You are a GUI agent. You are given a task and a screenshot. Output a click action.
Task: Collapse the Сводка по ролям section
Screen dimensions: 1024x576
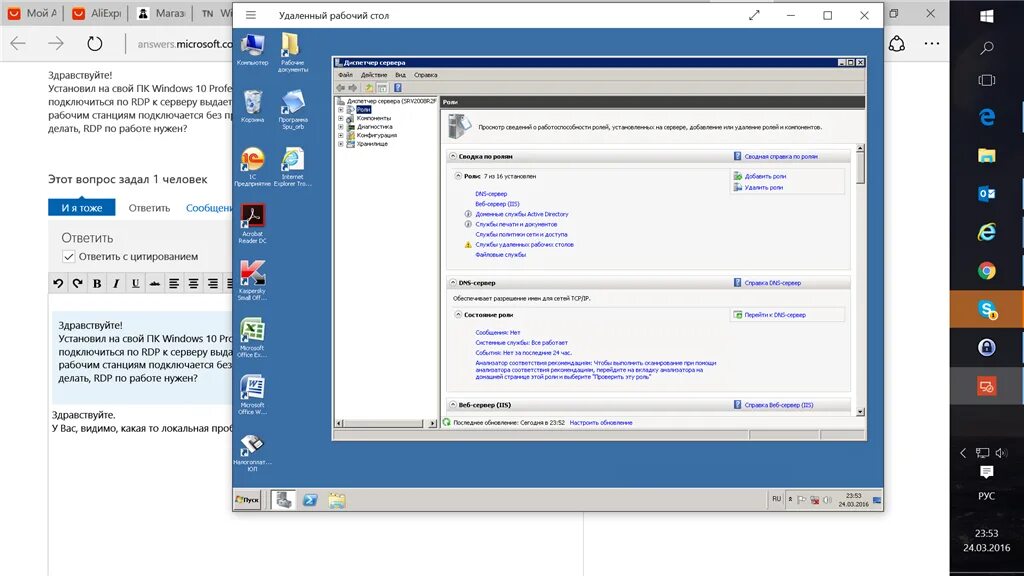point(453,157)
